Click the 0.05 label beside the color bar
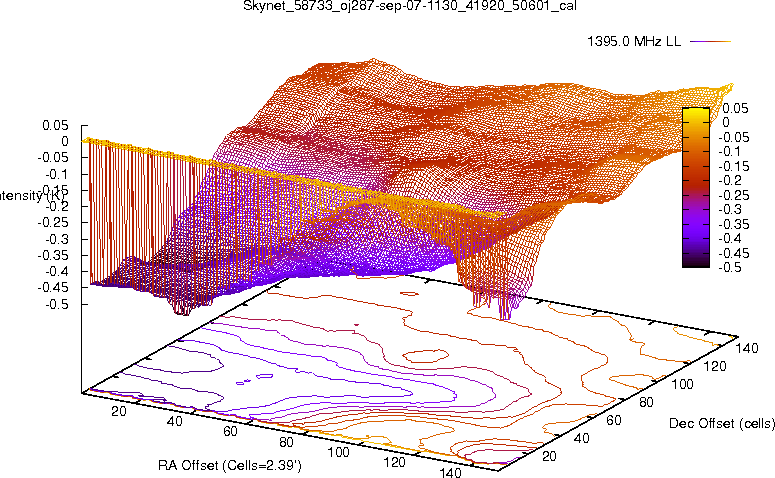This screenshot has height=478, width=775. pos(735,108)
